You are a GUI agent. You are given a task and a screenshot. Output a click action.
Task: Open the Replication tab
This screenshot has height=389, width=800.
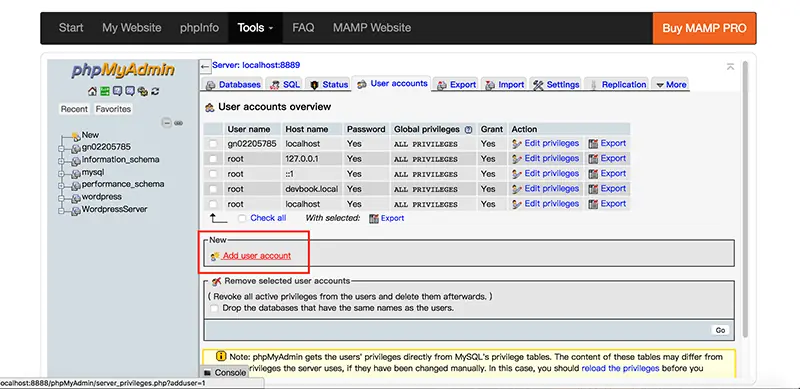pyautogui.click(x=617, y=85)
